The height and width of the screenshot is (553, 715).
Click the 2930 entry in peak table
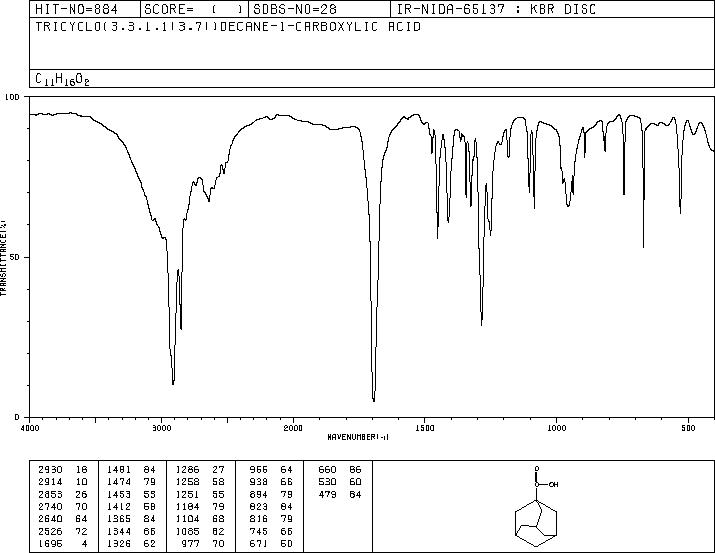click(50, 470)
